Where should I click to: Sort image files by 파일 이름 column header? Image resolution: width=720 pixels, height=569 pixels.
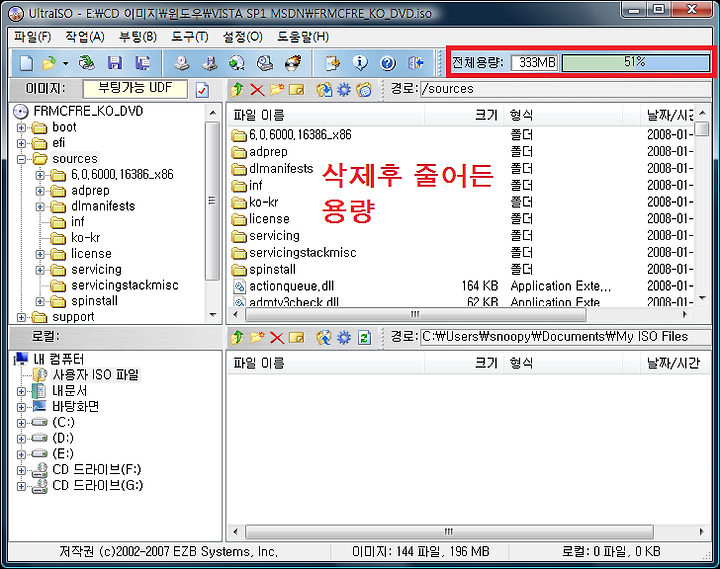(x=326, y=115)
